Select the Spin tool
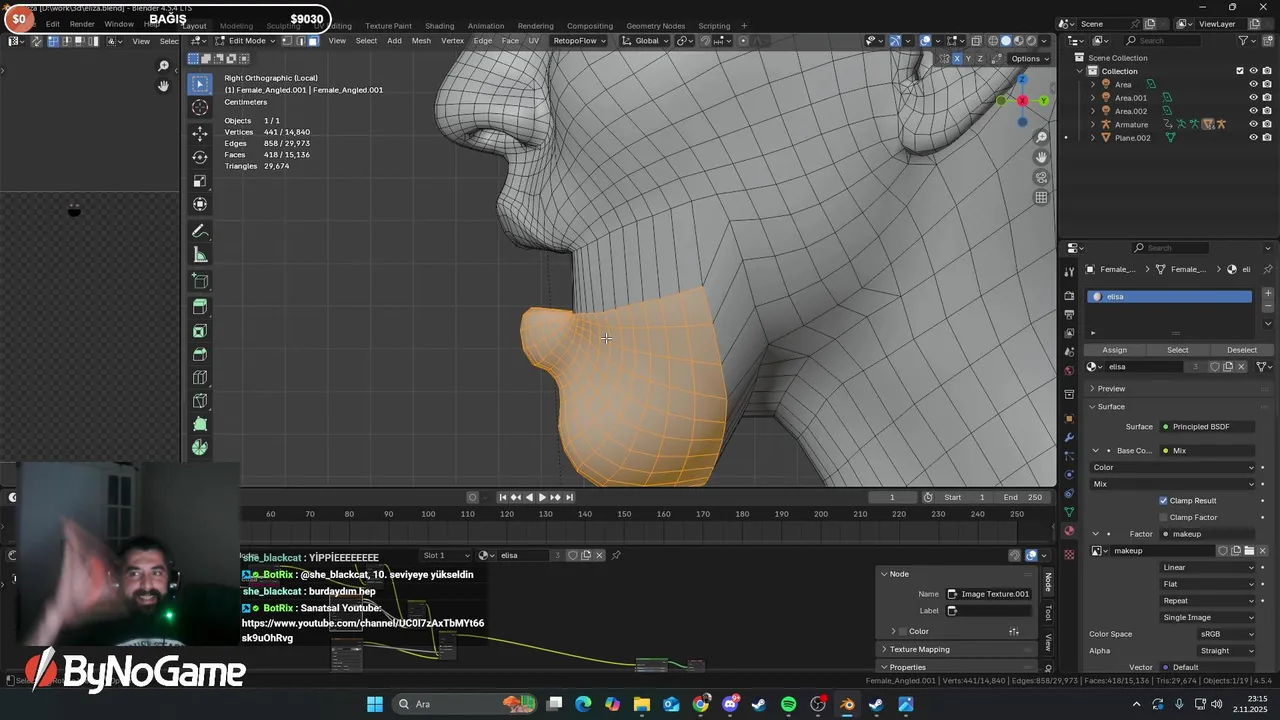 click(200, 448)
